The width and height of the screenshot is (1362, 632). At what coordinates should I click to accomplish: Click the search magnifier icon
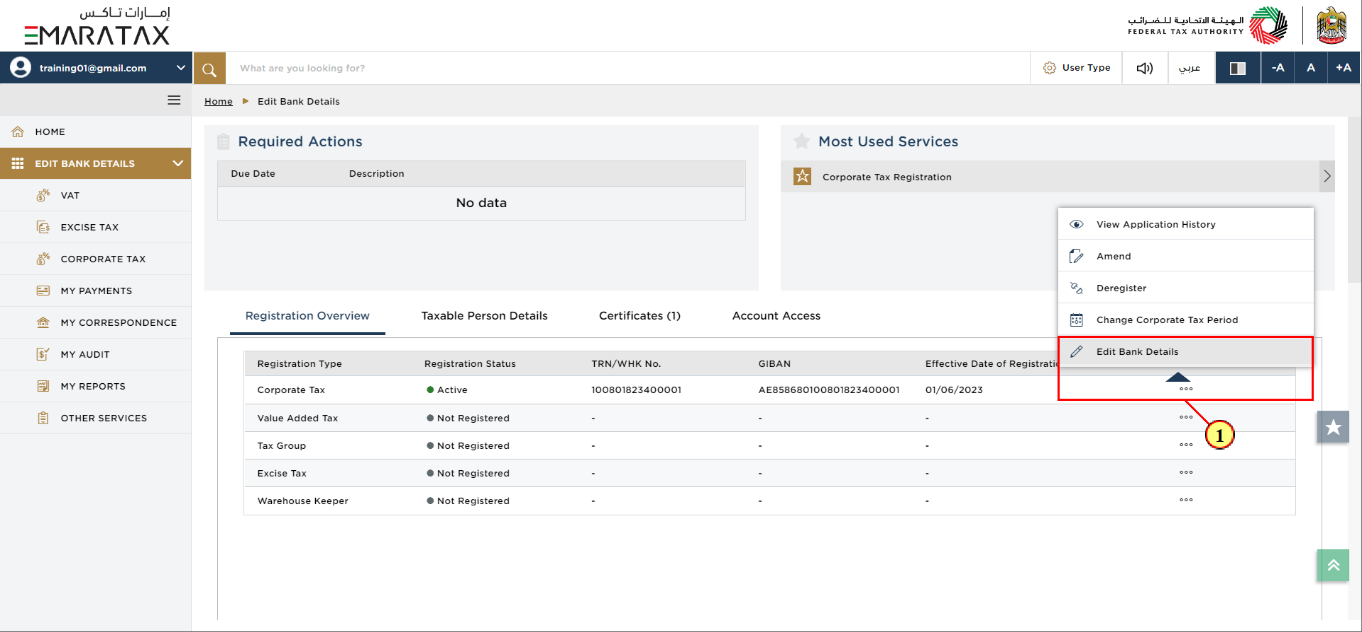209,69
